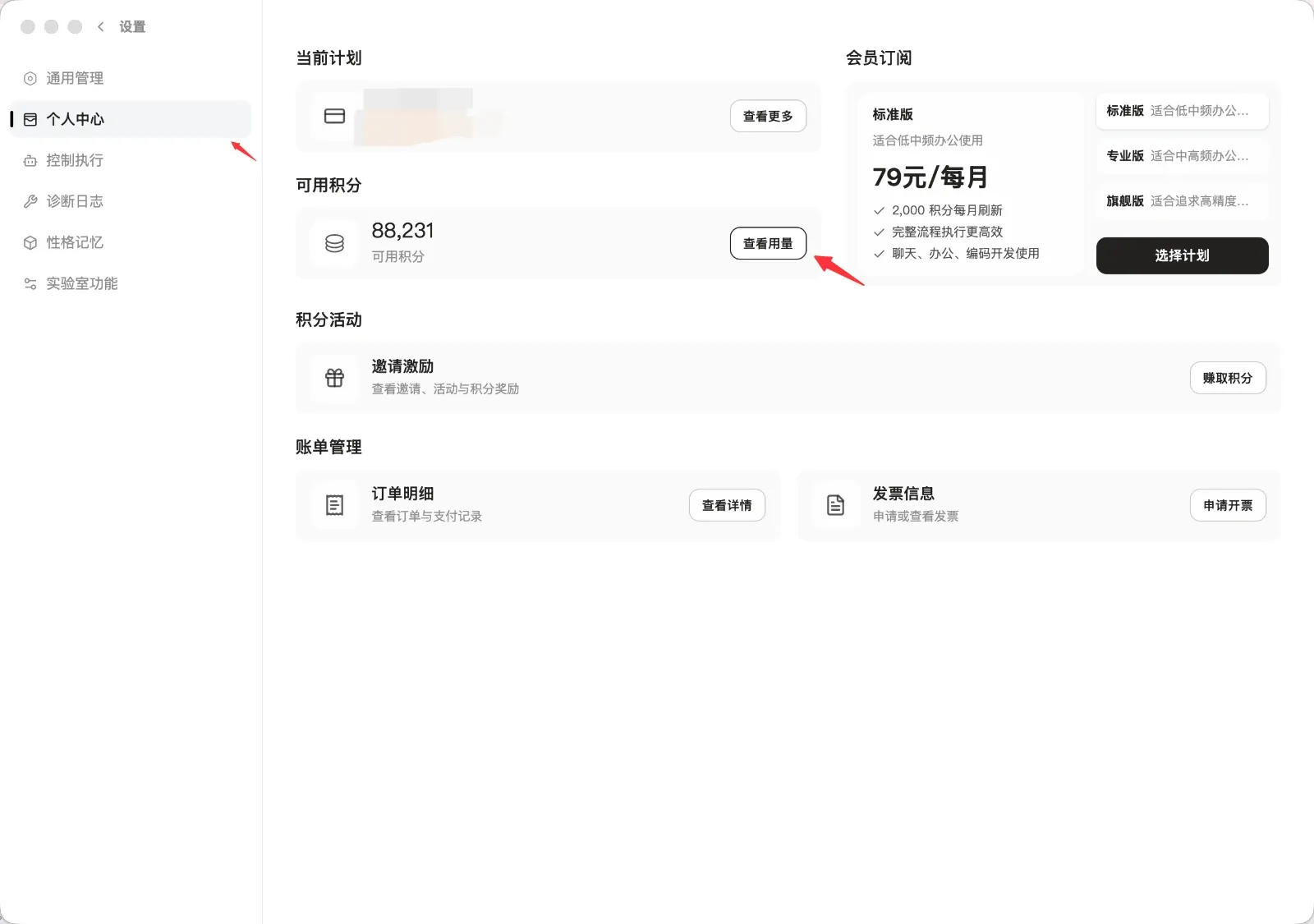
Task: Click the 88,231 points value
Action: pyautogui.click(x=402, y=231)
